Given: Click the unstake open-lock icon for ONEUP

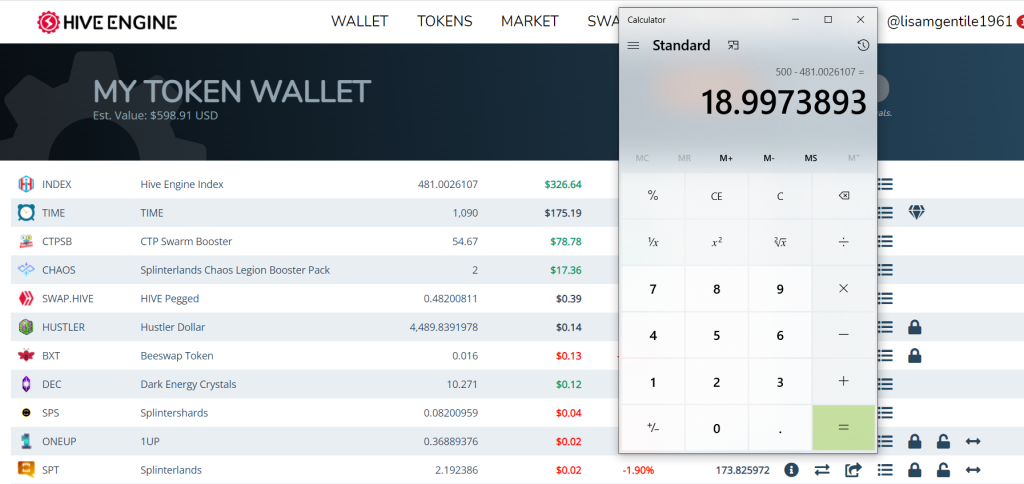Looking at the screenshot, I should pyautogui.click(x=943, y=442).
